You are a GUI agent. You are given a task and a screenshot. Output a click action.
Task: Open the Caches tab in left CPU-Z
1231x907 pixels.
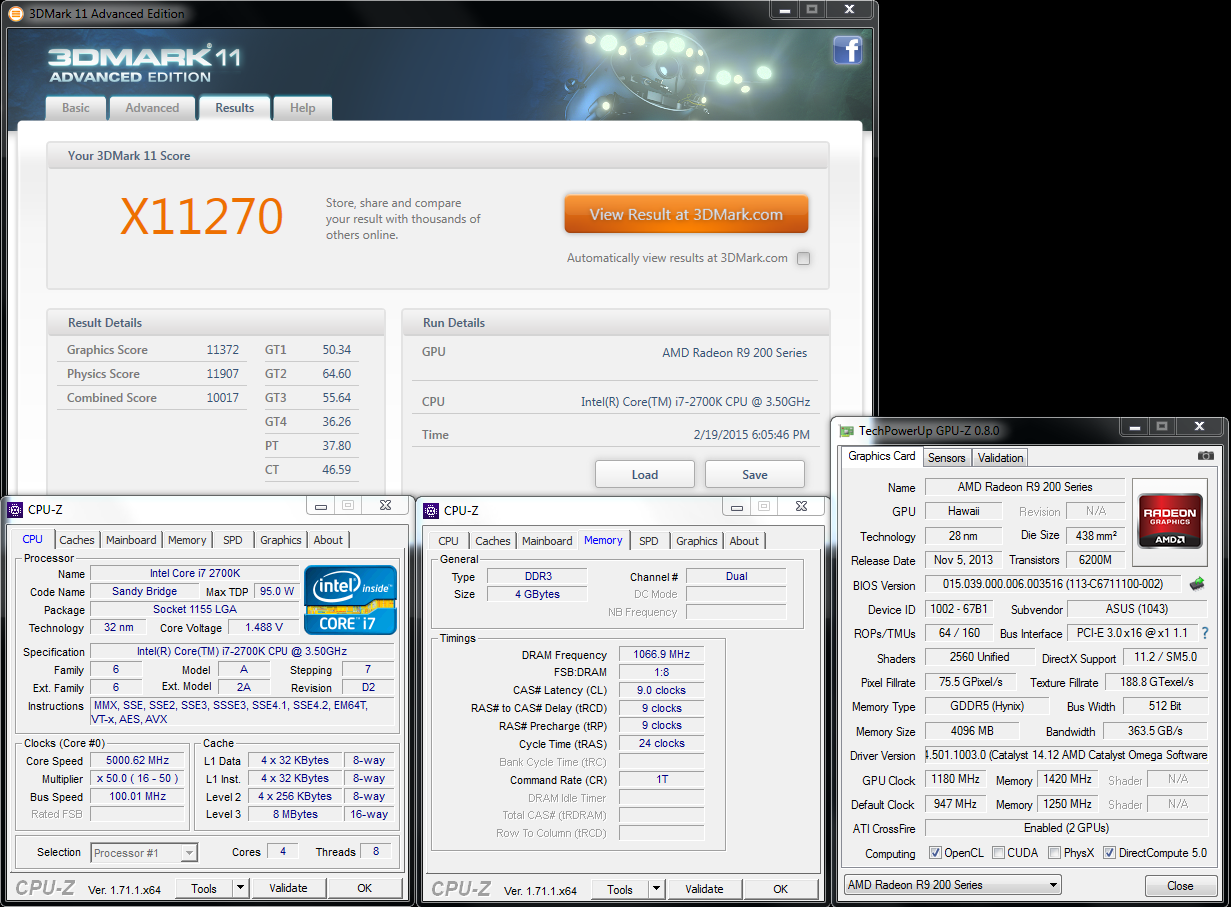(x=77, y=540)
